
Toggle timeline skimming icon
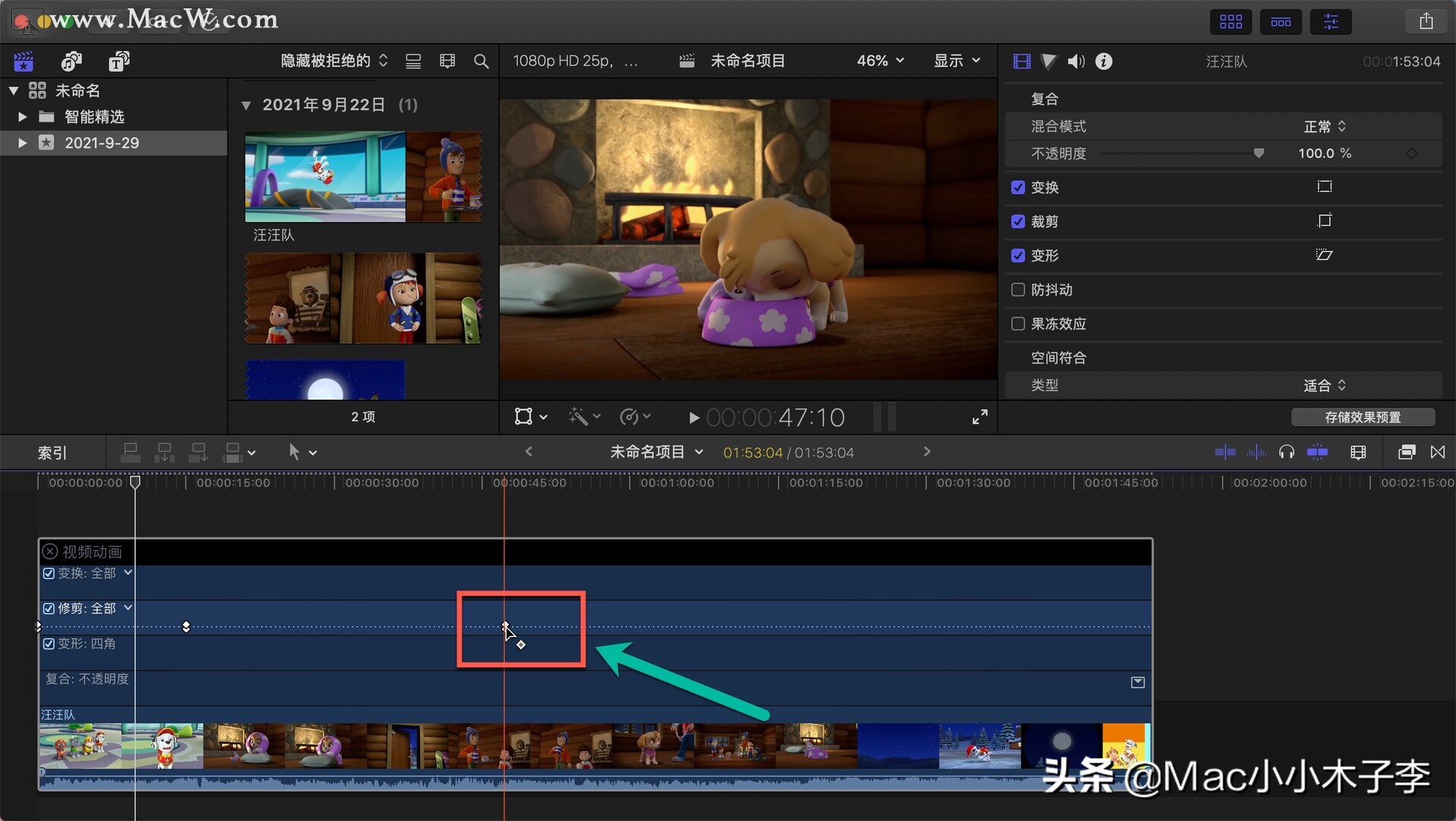(1225, 453)
